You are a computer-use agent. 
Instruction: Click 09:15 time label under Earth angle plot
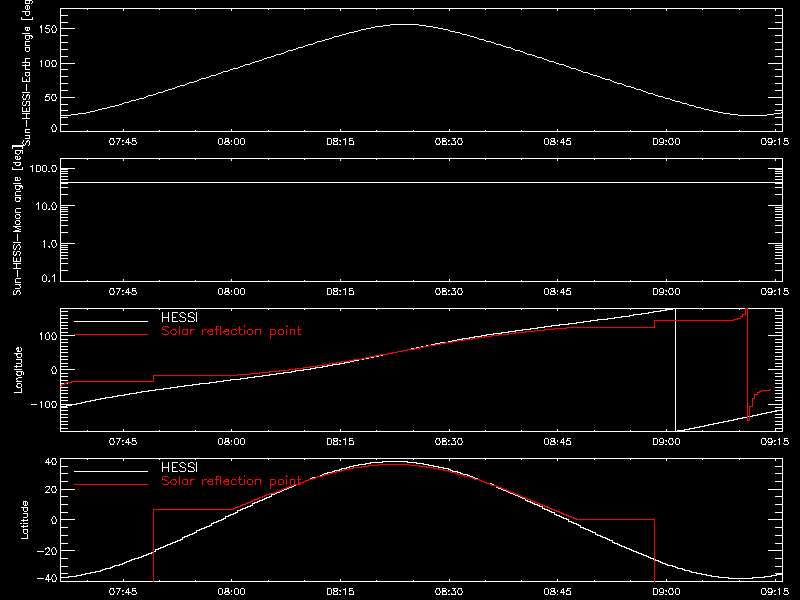point(774,142)
